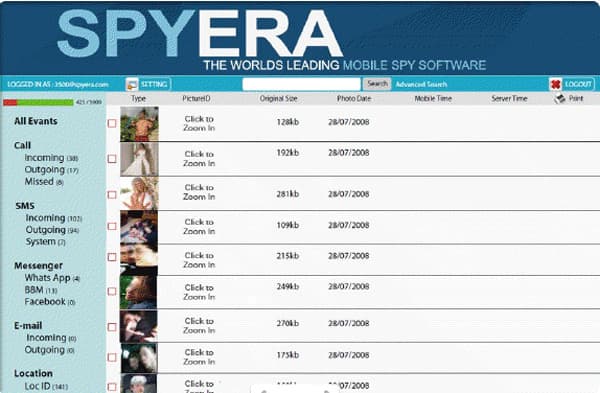Click the red X logout icon
This screenshot has height=393, width=600.
point(555,84)
